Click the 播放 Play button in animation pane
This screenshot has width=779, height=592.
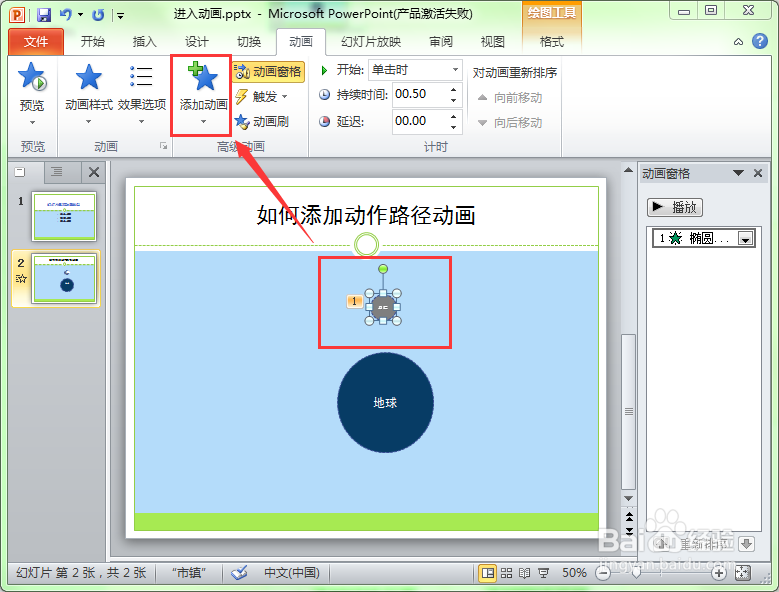(x=675, y=207)
